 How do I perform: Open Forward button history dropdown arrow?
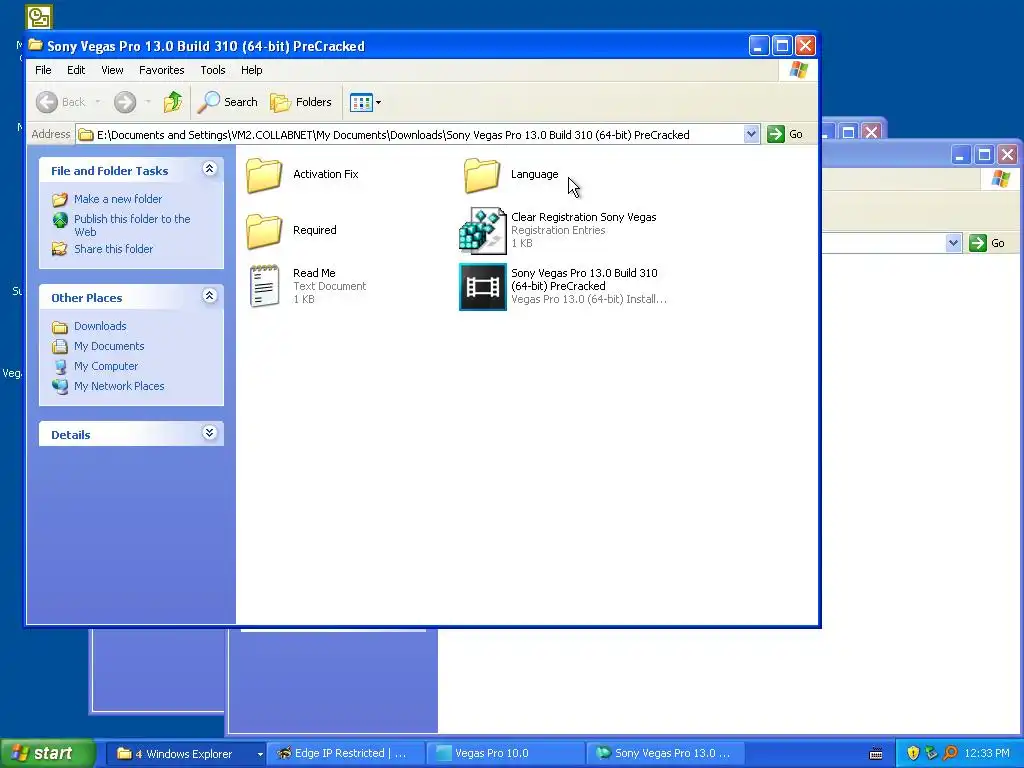click(x=148, y=102)
